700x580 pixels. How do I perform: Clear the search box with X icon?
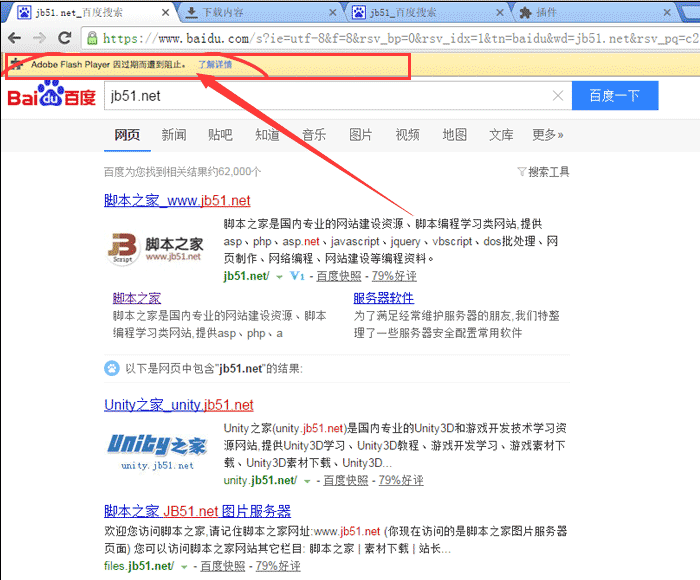(x=558, y=96)
